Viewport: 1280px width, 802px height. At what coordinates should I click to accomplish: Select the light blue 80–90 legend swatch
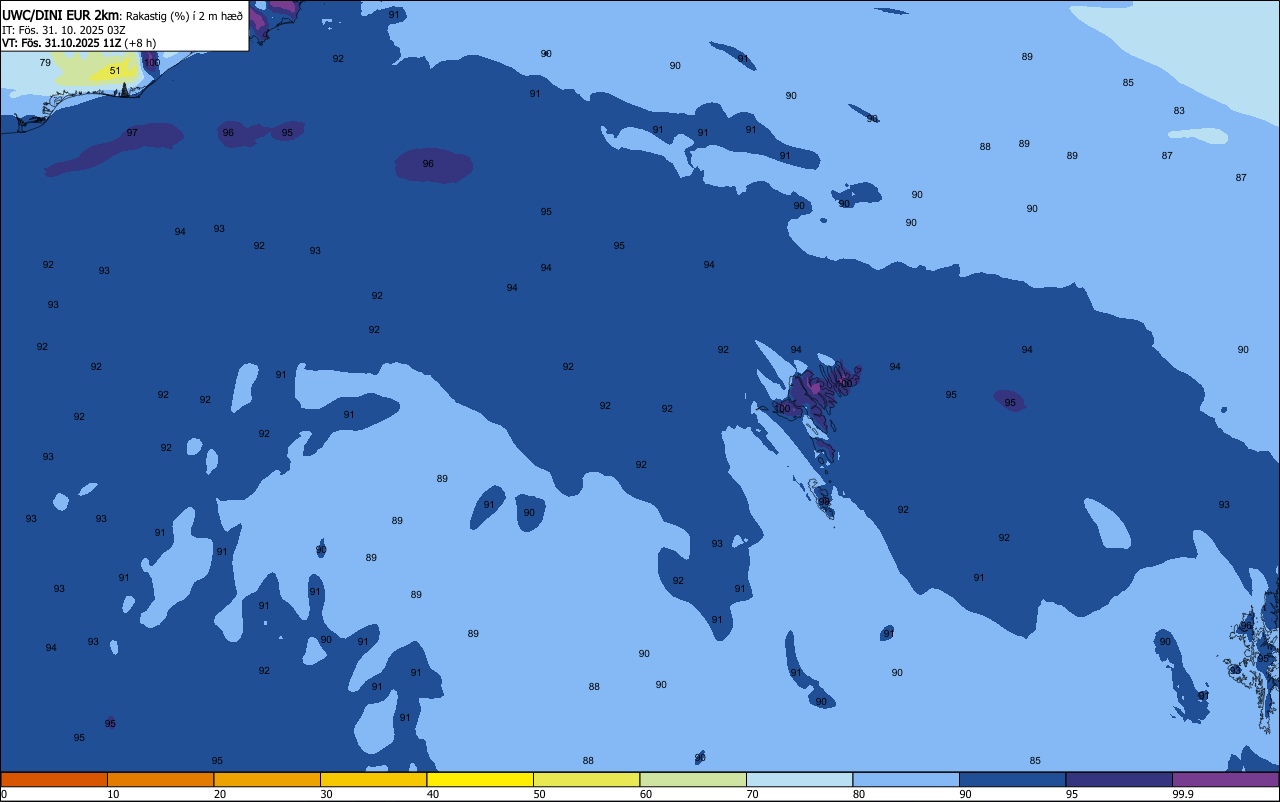click(x=906, y=779)
